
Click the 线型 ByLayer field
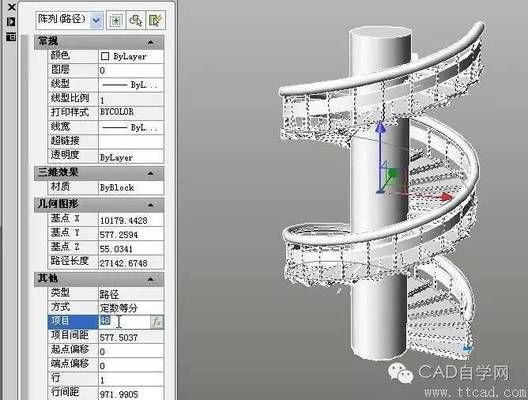point(131,85)
